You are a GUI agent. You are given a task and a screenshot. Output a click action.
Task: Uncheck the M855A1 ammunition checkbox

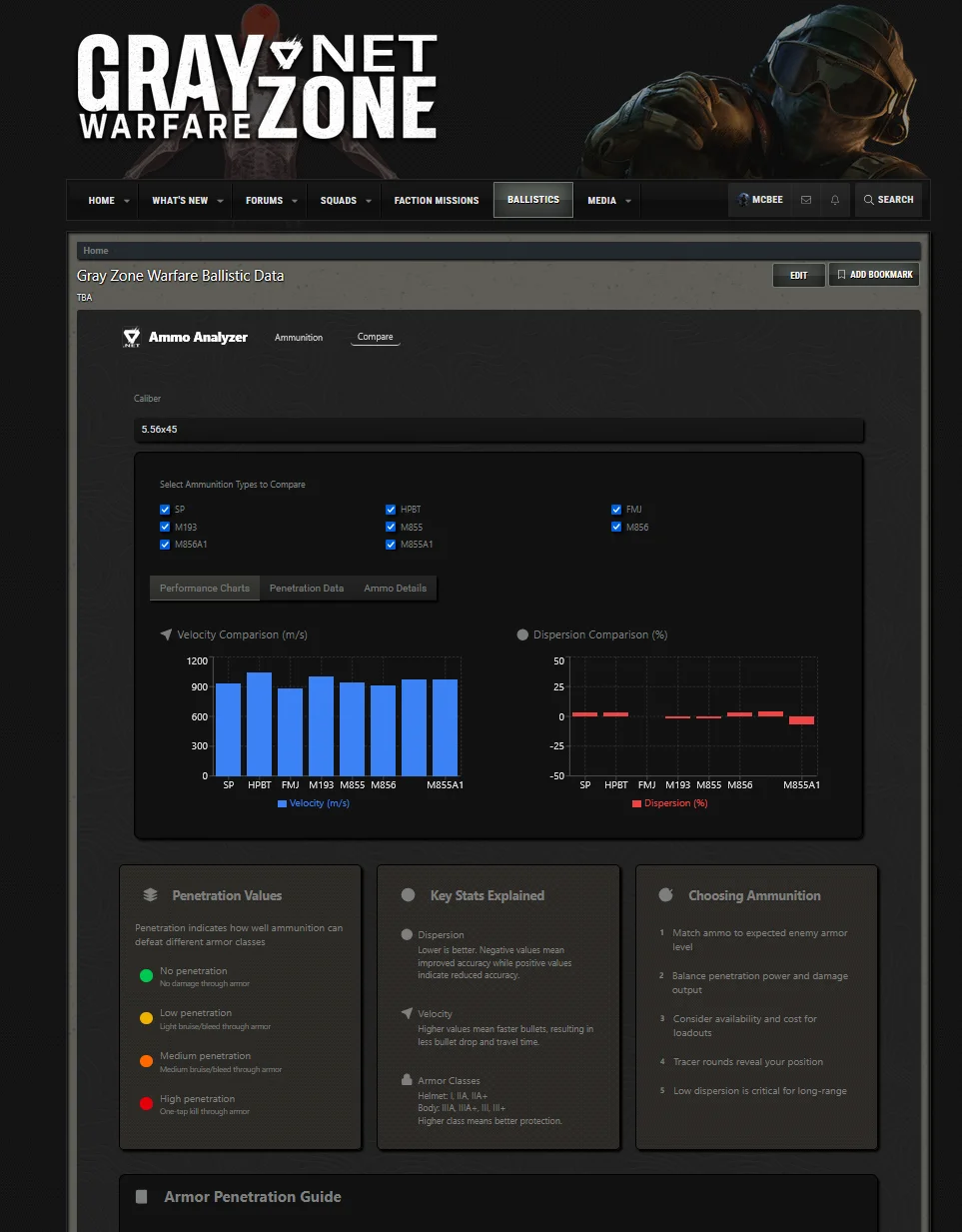(x=391, y=545)
